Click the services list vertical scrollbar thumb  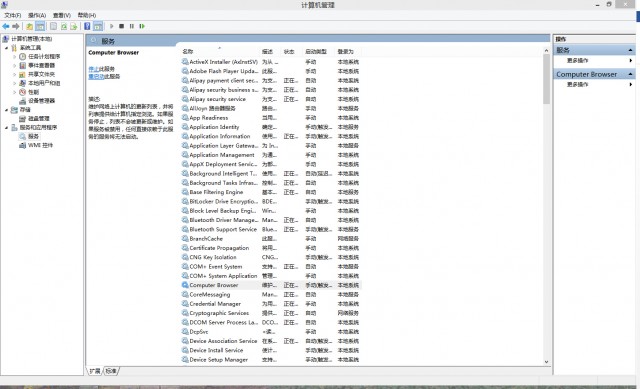tap(546, 79)
